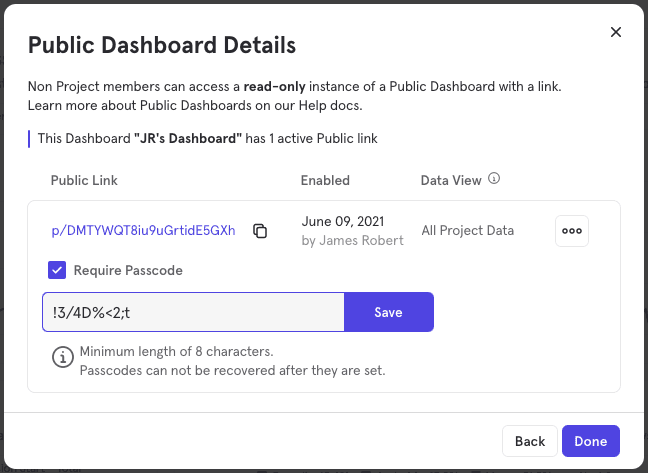Go back with the Back button
Screen dimensions: 648x473
click(530, 441)
